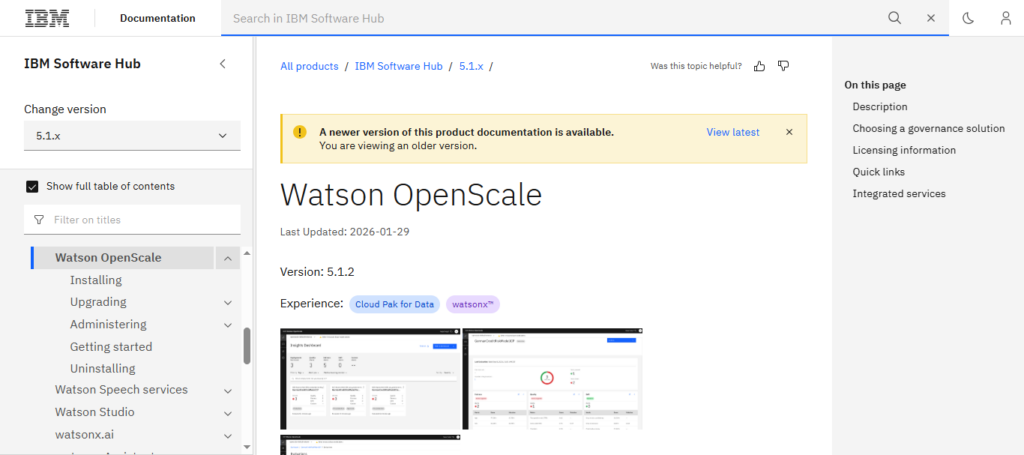Click the Filter on titles field
The height and width of the screenshot is (455, 1024).
click(x=133, y=220)
